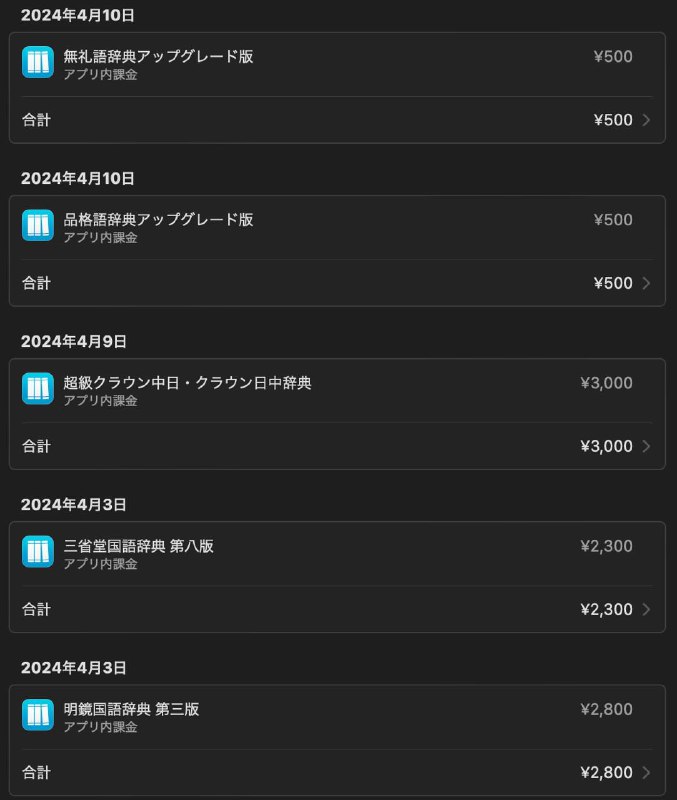Viewport: 677px width, 800px height.
Task: Click the 無礼語辞典アップグレード版 app icon
Action: (x=38, y=62)
